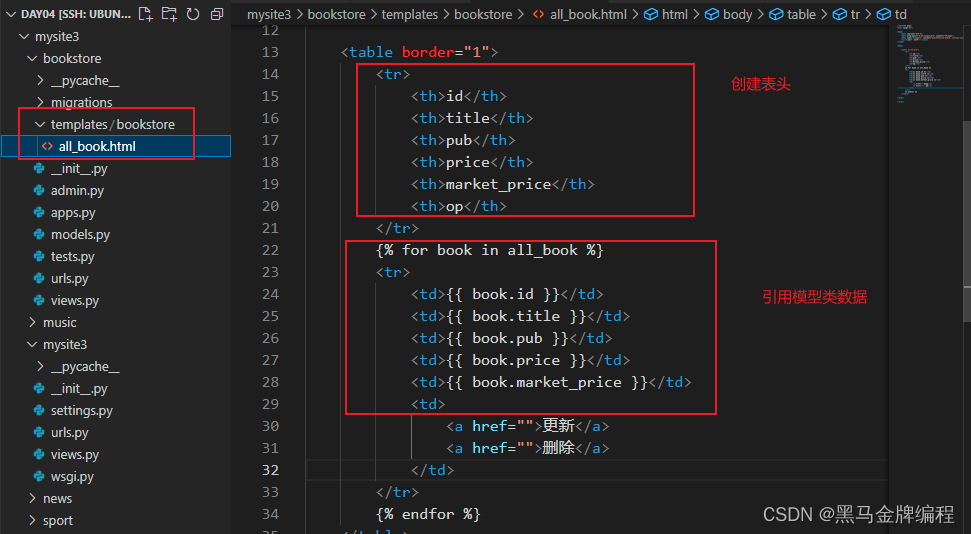Click mysite3 in the breadcrumb
Image resolution: width=971 pixels, height=534 pixels.
[x=269, y=14]
